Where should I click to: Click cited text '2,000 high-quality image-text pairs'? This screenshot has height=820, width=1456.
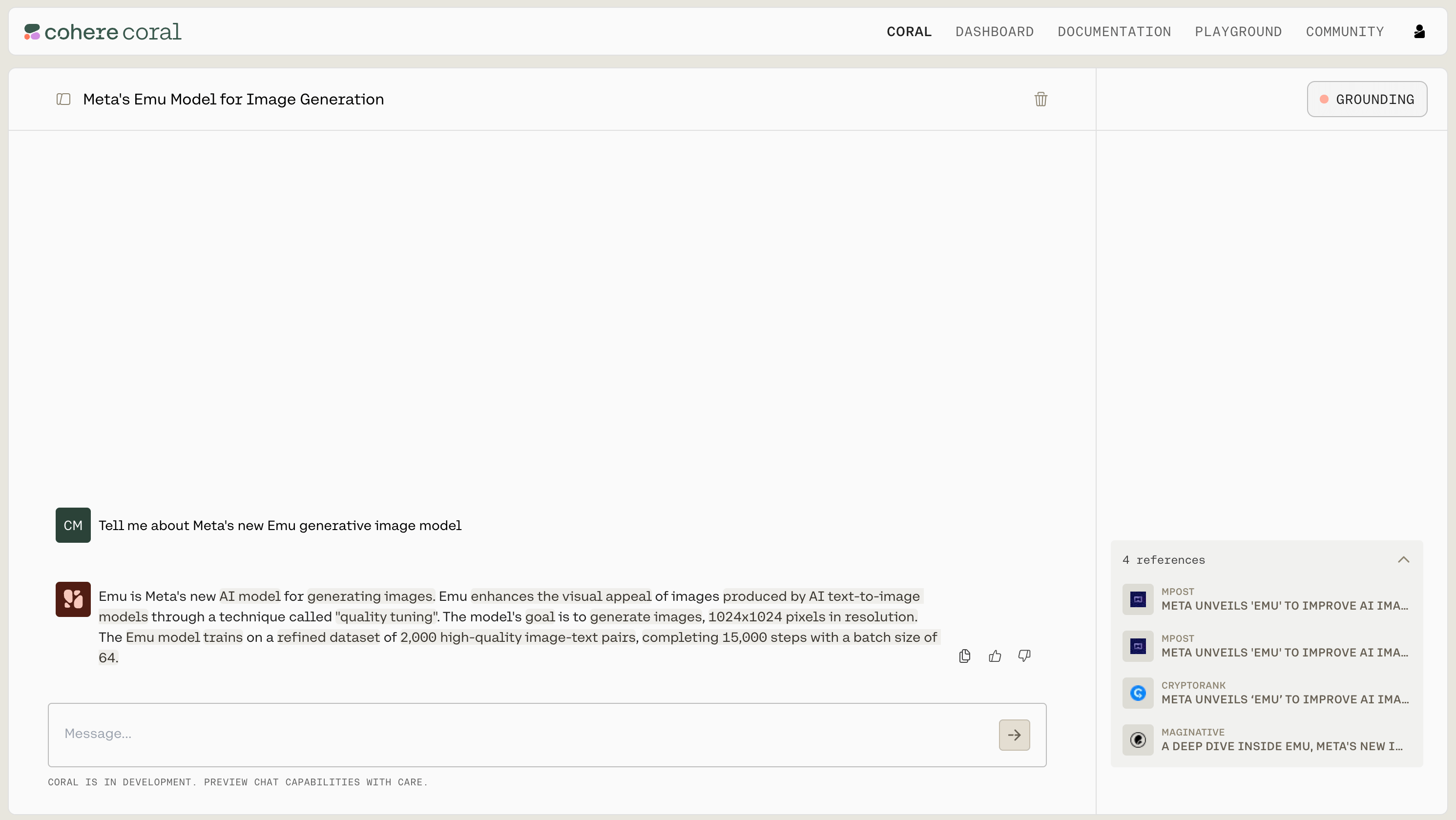coord(518,637)
